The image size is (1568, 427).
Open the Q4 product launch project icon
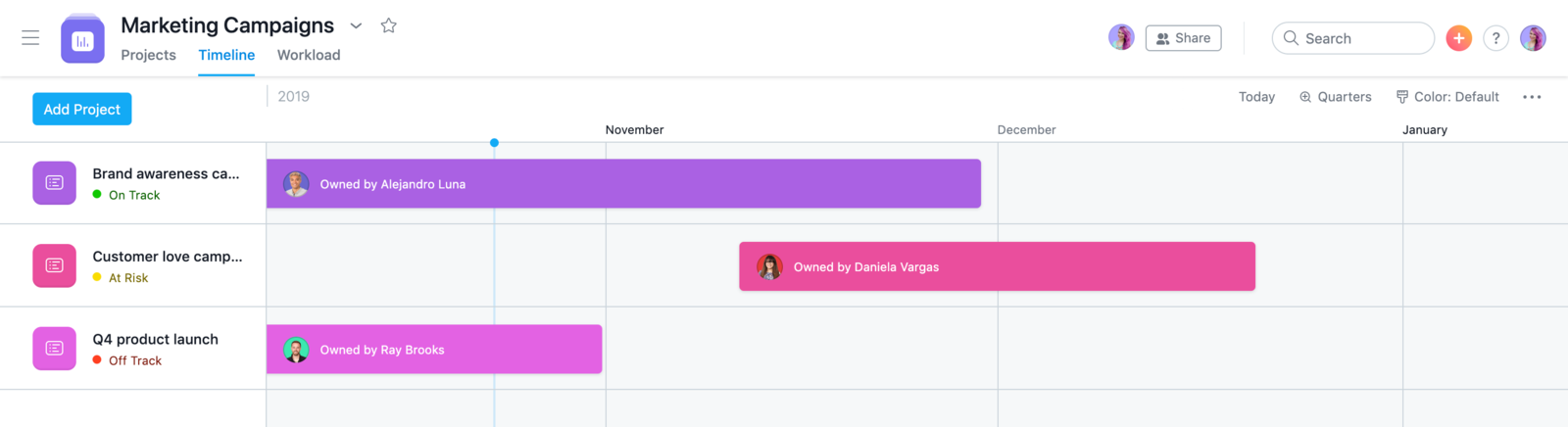55,349
